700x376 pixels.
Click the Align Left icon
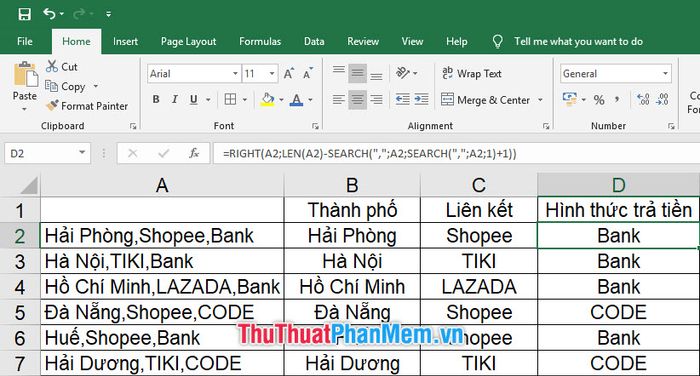point(338,99)
